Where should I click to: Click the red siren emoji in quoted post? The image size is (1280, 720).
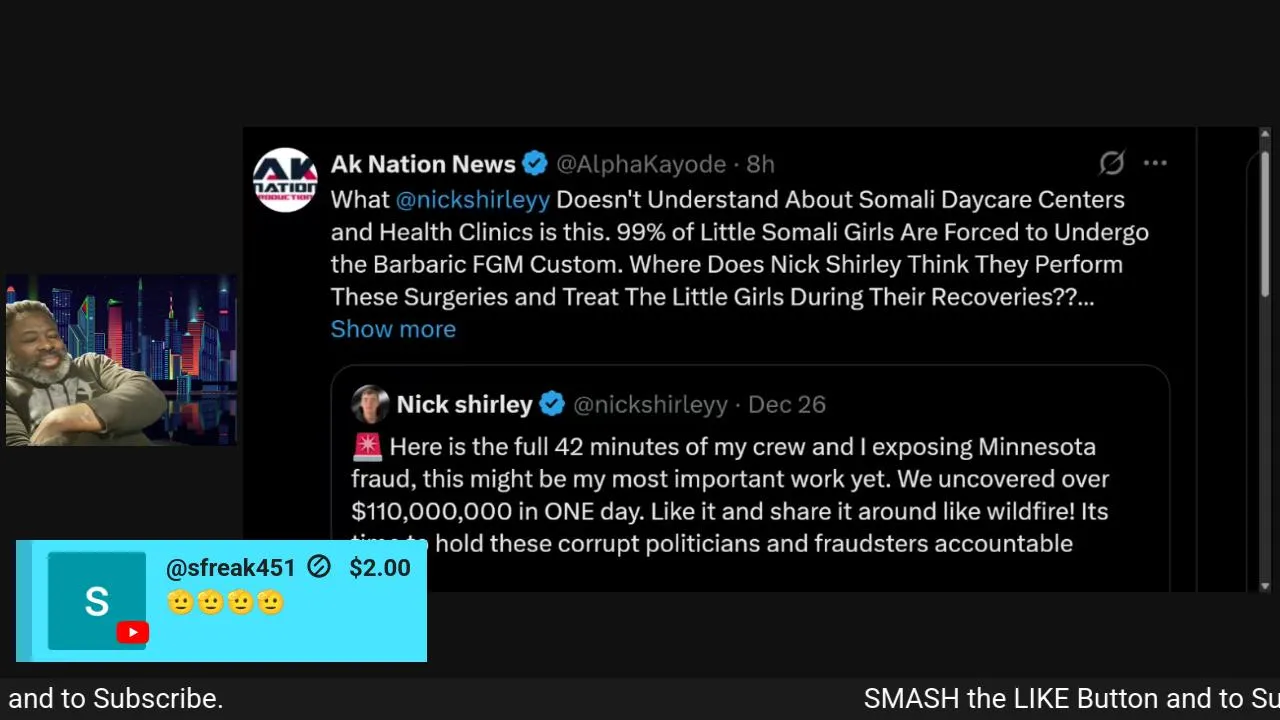[367, 447]
